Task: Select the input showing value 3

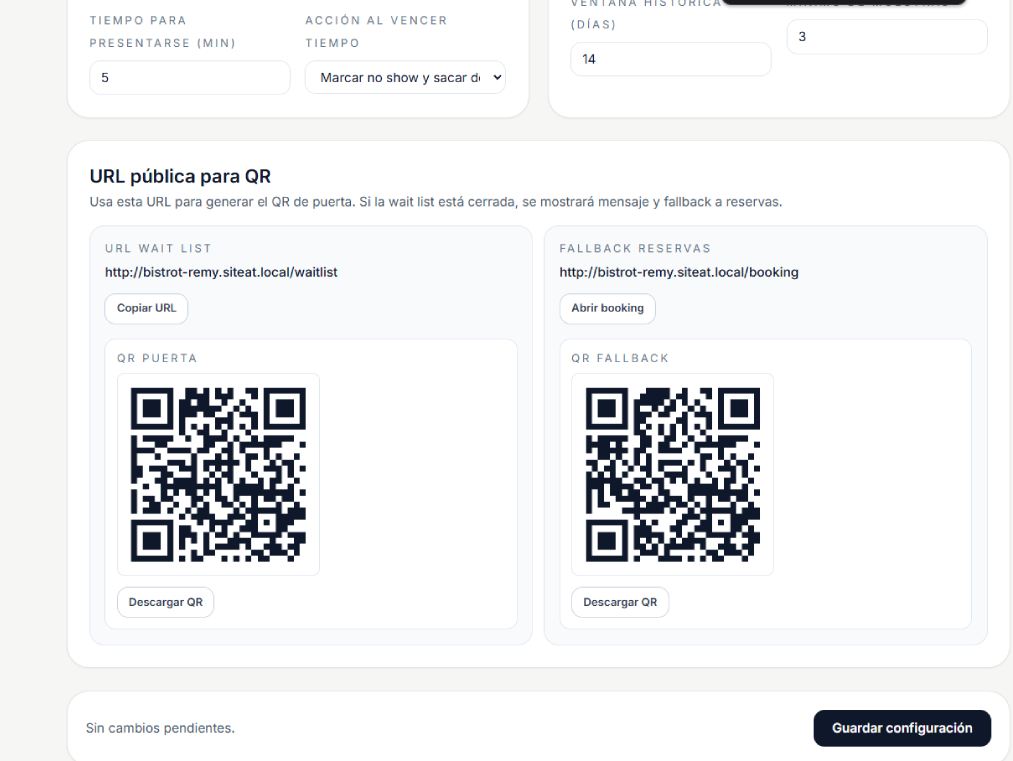Action: [x=886, y=37]
